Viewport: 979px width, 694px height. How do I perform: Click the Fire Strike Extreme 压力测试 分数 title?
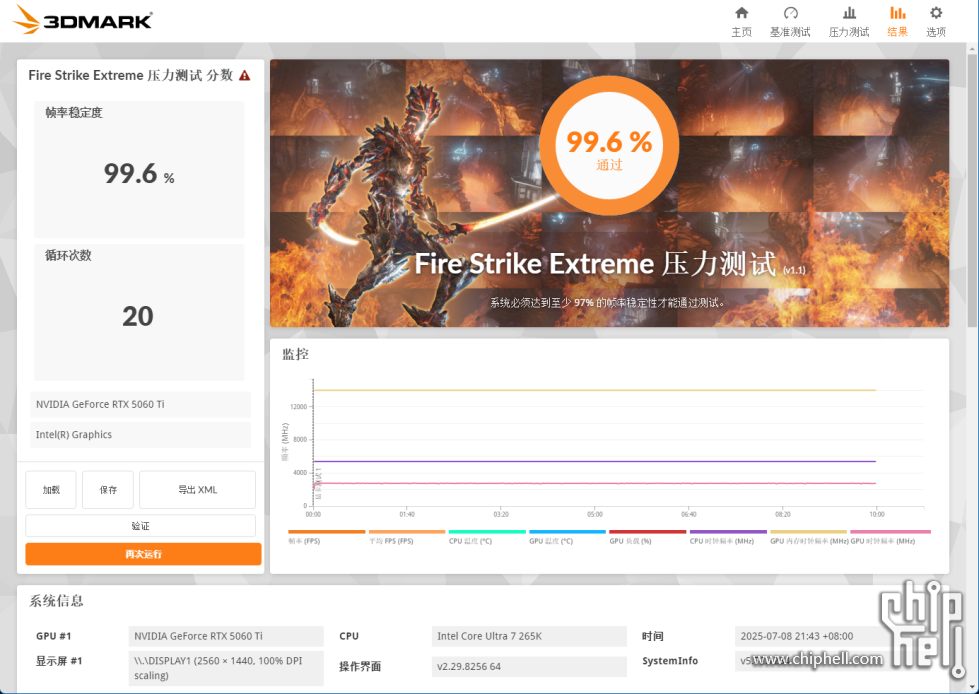[x=130, y=76]
